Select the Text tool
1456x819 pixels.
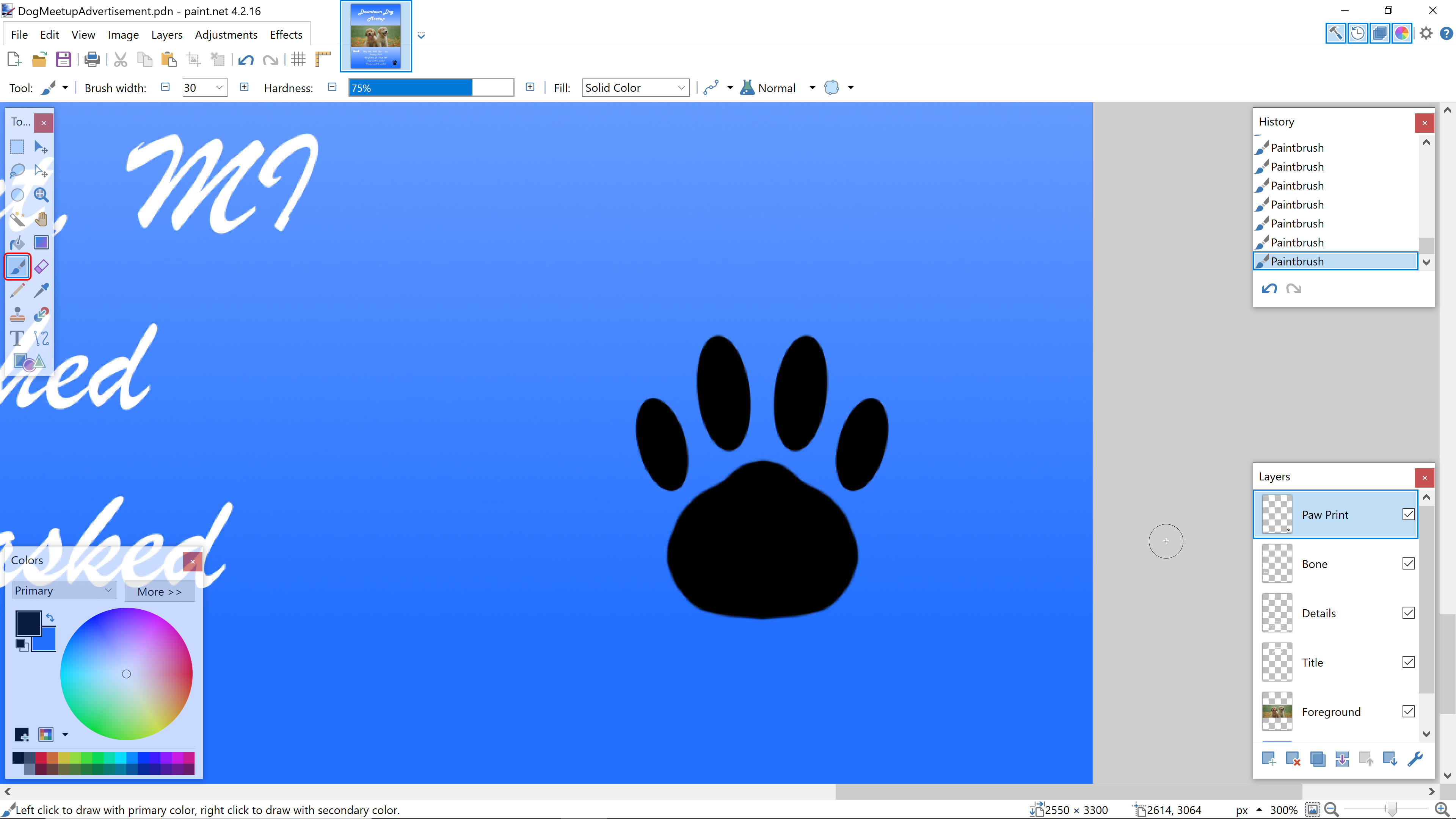coord(17,339)
